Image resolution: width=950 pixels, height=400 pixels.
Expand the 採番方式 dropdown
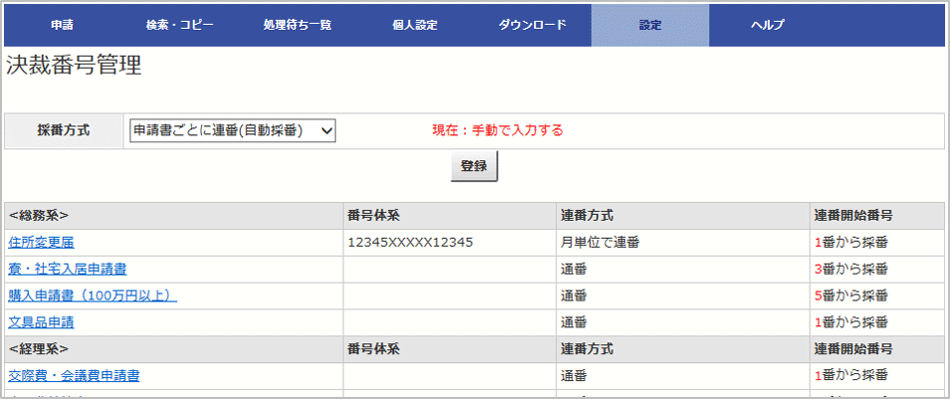point(234,130)
